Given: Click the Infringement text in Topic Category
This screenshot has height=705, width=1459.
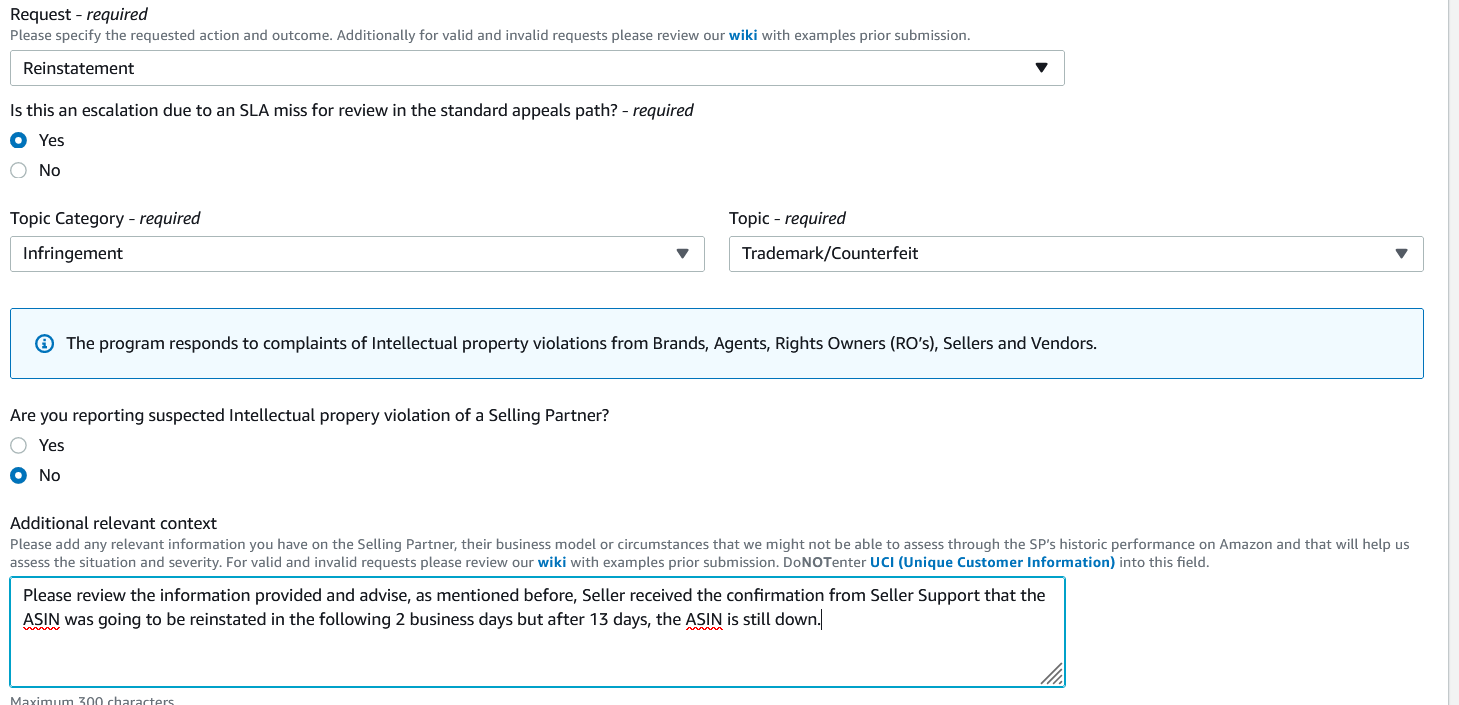Looking at the screenshot, I should click(x=73, y=253).
